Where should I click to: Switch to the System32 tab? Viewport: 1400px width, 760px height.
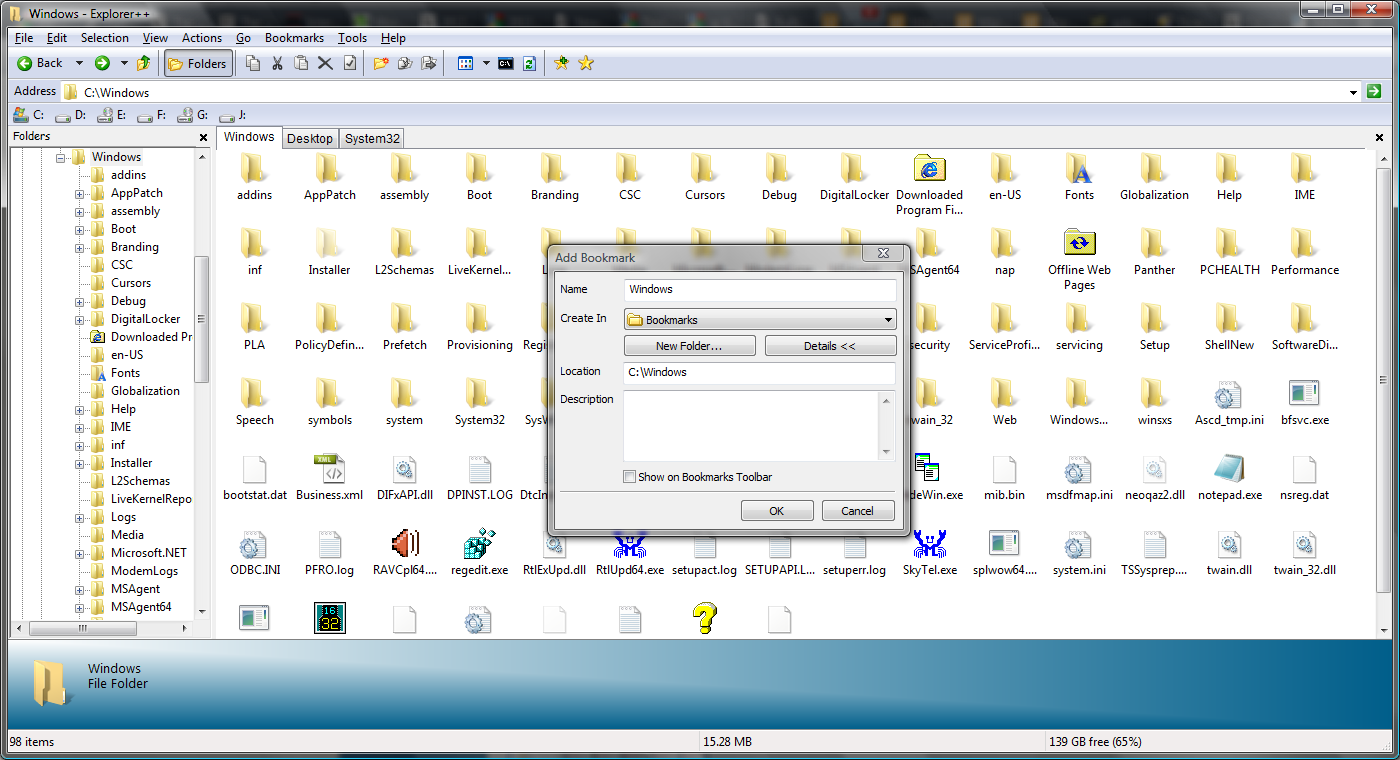pyautogui.click(x=372, y=138)
